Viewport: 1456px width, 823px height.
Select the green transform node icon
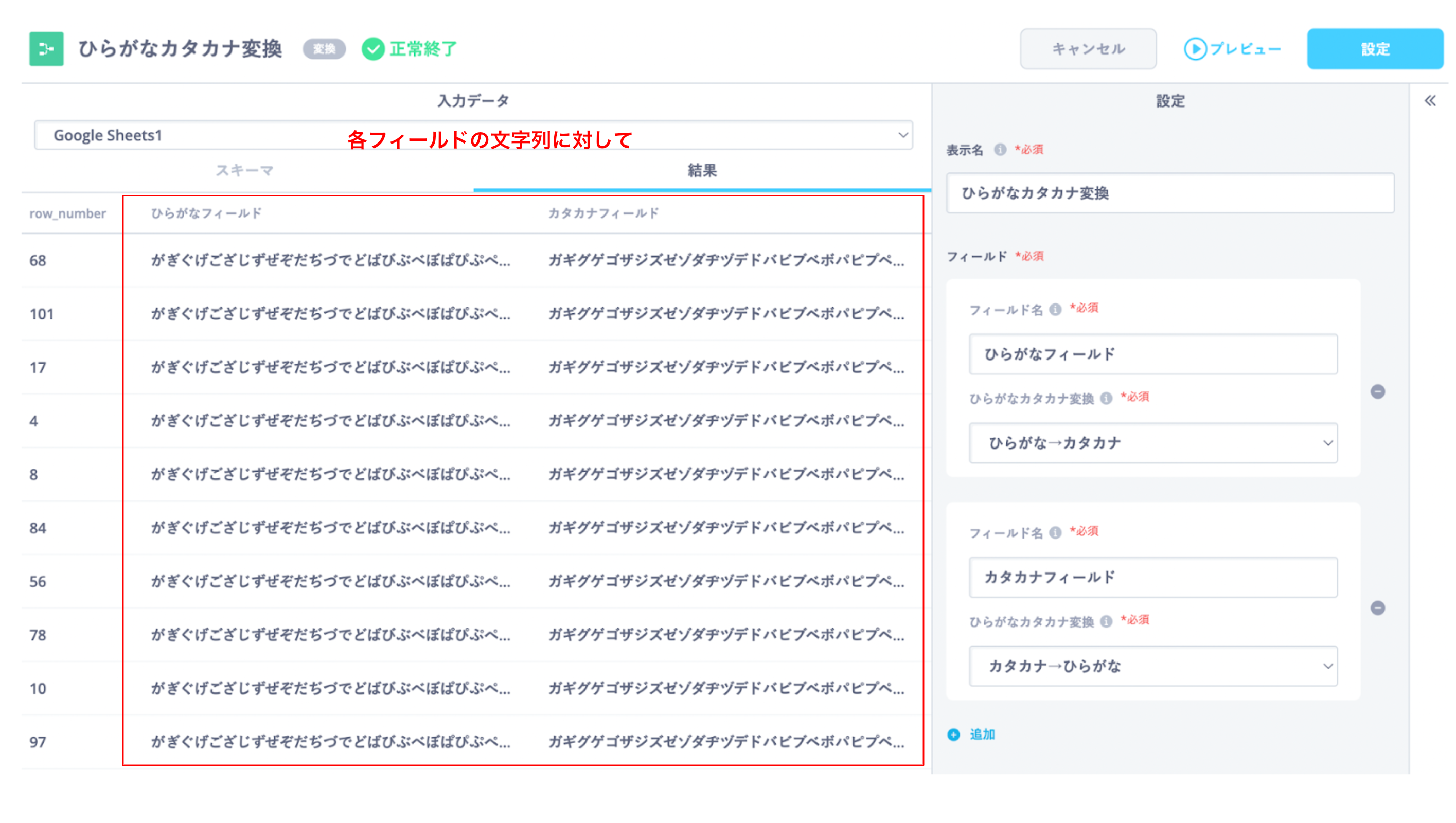[x=47, y=50]
